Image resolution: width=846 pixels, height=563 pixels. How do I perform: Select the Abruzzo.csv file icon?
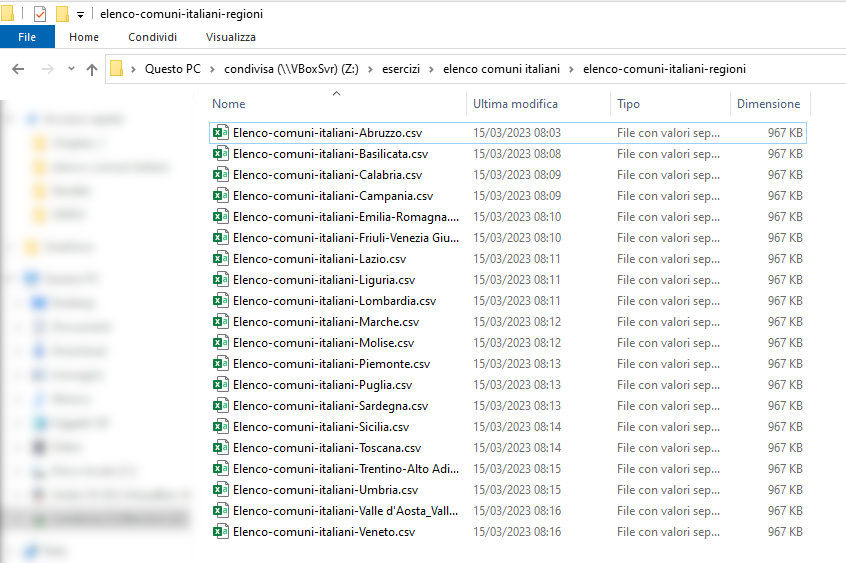pyautogui.click(x=220, y=132)
